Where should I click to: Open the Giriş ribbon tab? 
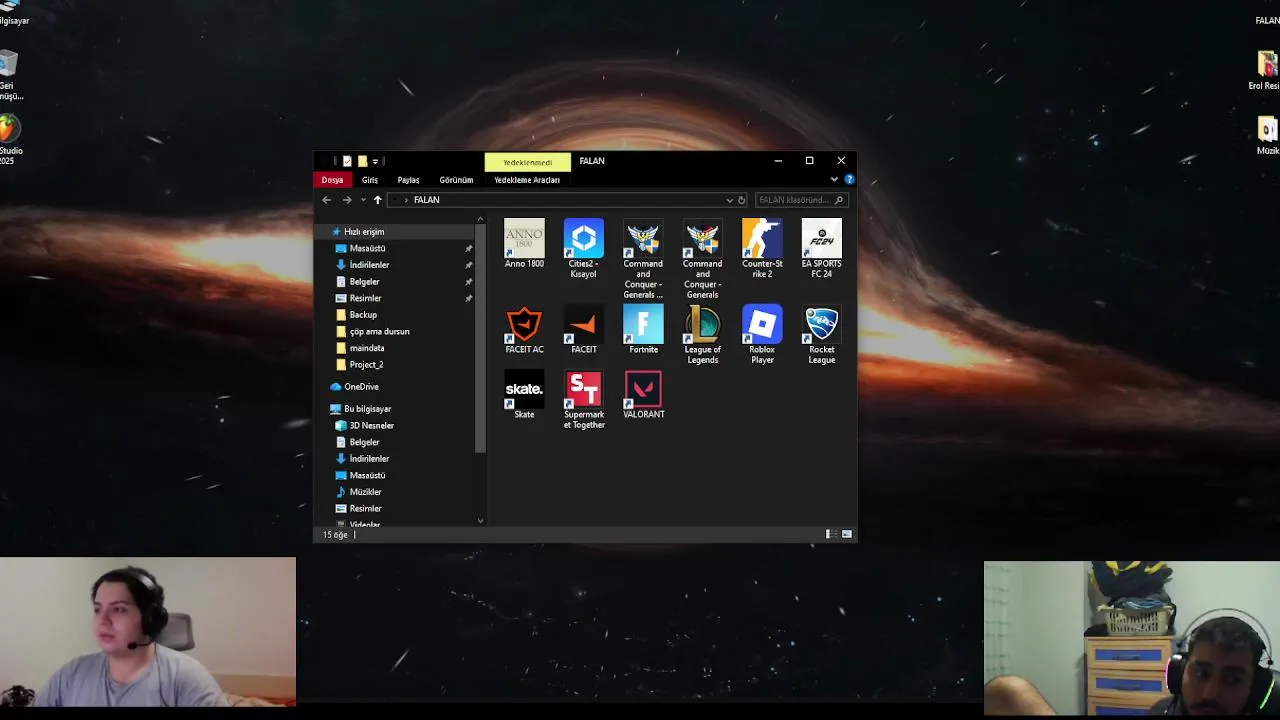coord(370,180)
